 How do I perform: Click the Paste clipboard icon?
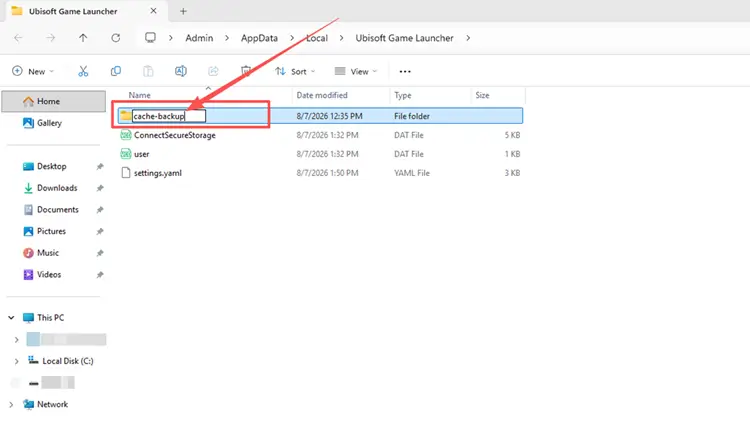(x=148, y=71)
